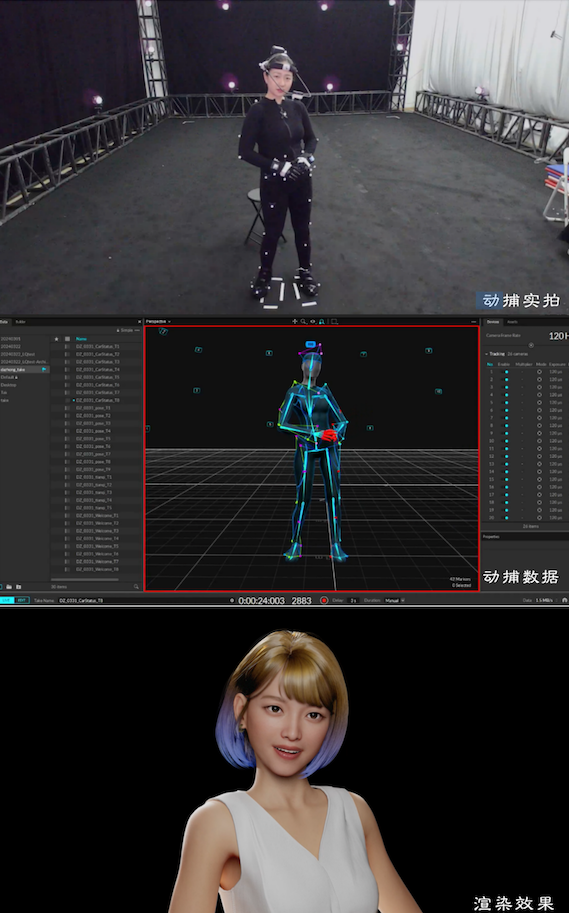Click the zoom magnifier icon in viewport toolbar
Image resolution: width=569 pixels, height=913 pixels.
pyautogui.click(x=303, y=321)
